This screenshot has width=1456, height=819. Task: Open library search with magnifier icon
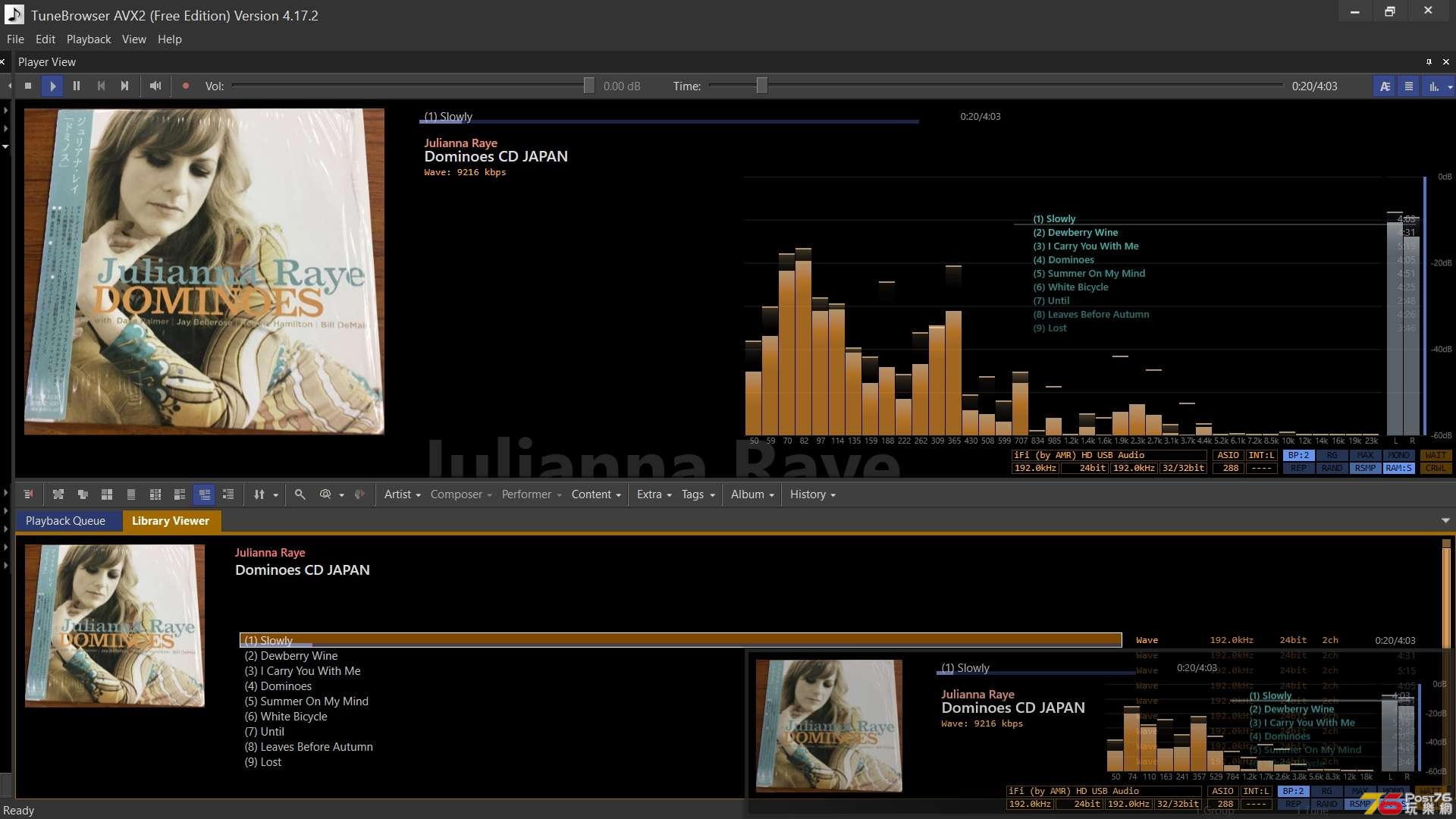pos(300,494)
